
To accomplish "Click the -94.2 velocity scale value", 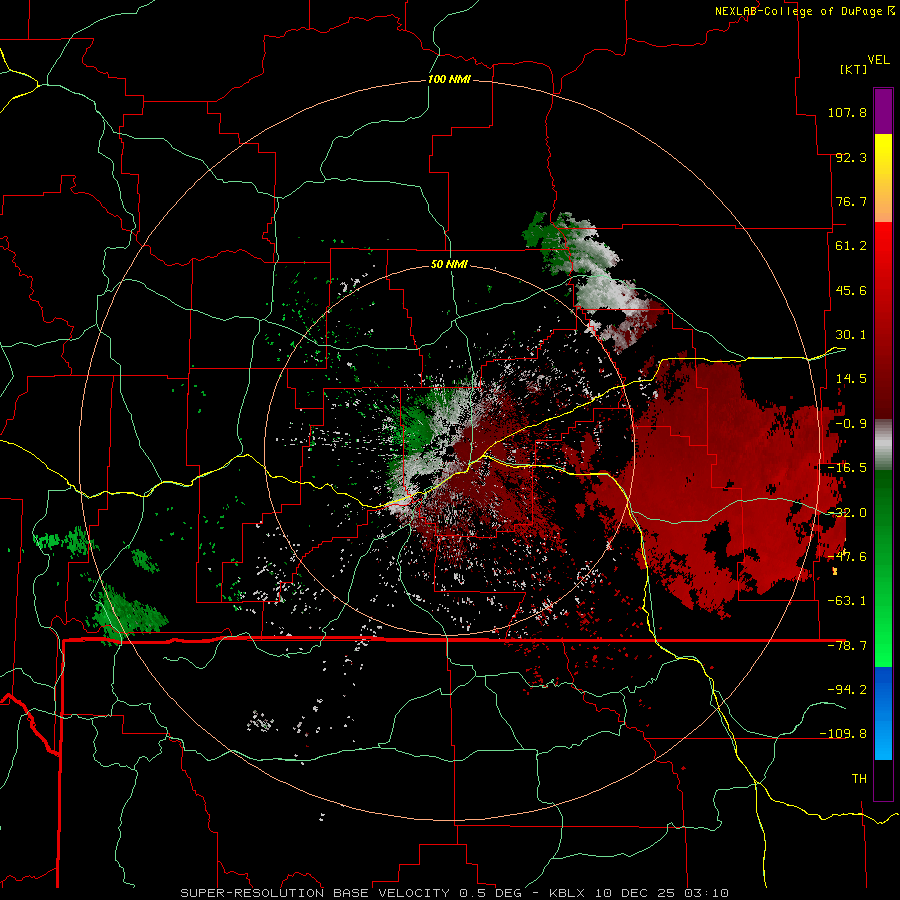I will [847, 690].
